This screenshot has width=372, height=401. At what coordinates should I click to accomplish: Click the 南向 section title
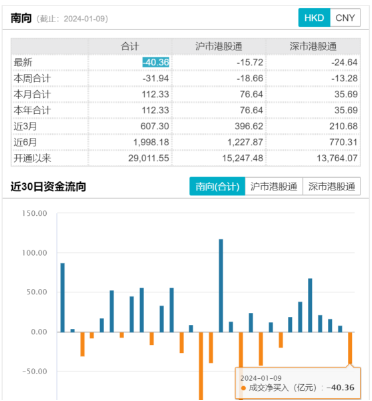[21, 18]
